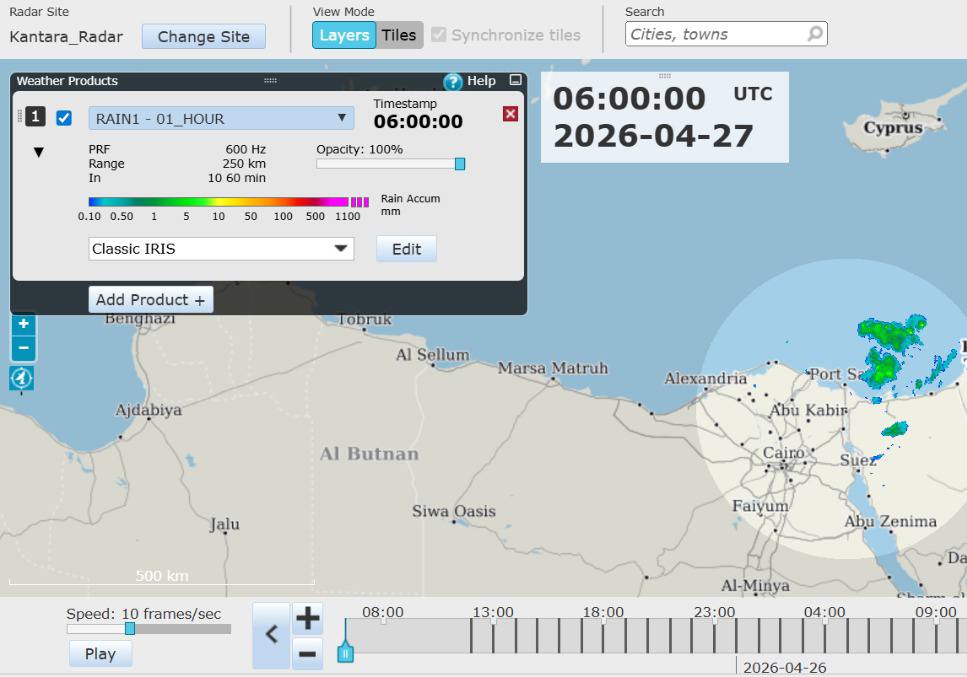Click the Add Product + button
The height and width of the screenshot is (677, 967).
coord(150,299)
